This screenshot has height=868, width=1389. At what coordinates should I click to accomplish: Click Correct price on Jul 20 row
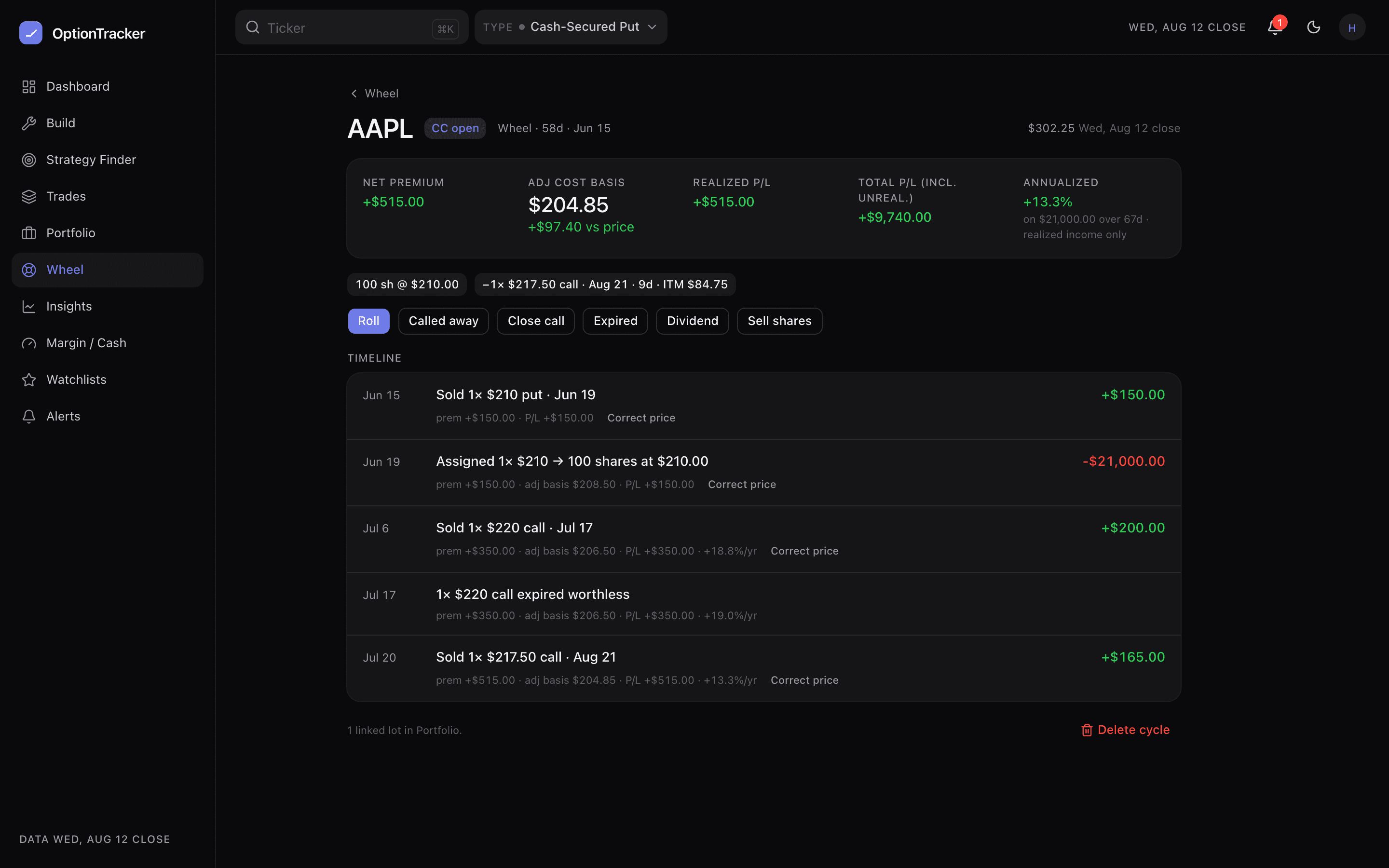pos(804,680)
